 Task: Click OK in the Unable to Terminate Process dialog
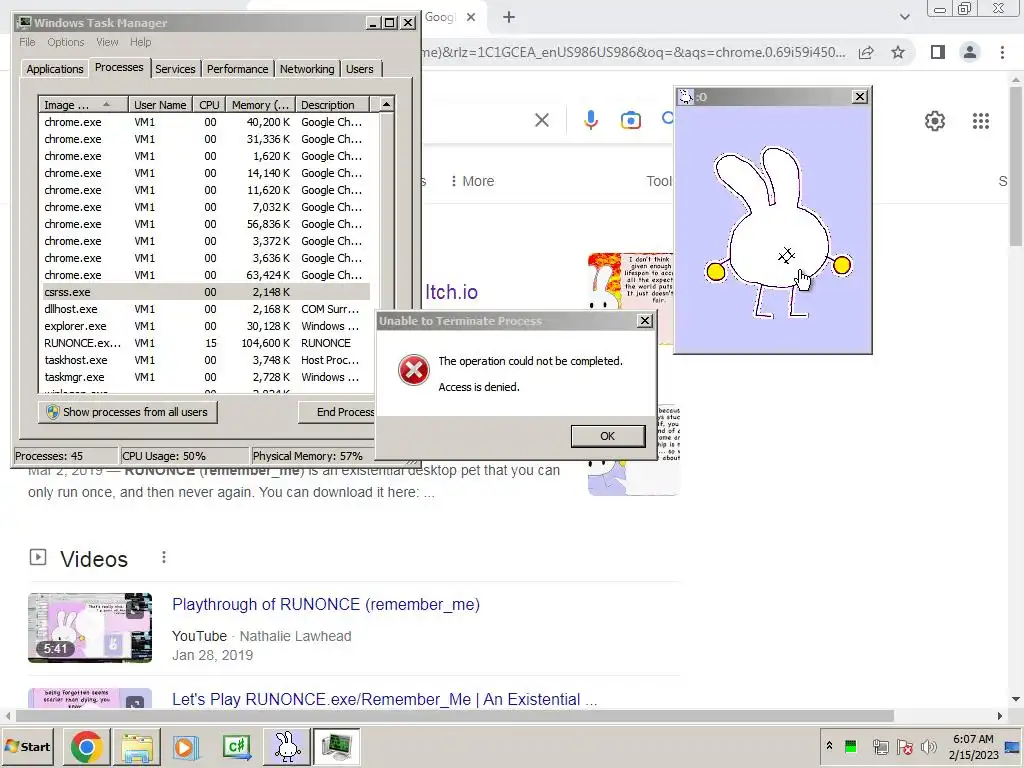607,436
